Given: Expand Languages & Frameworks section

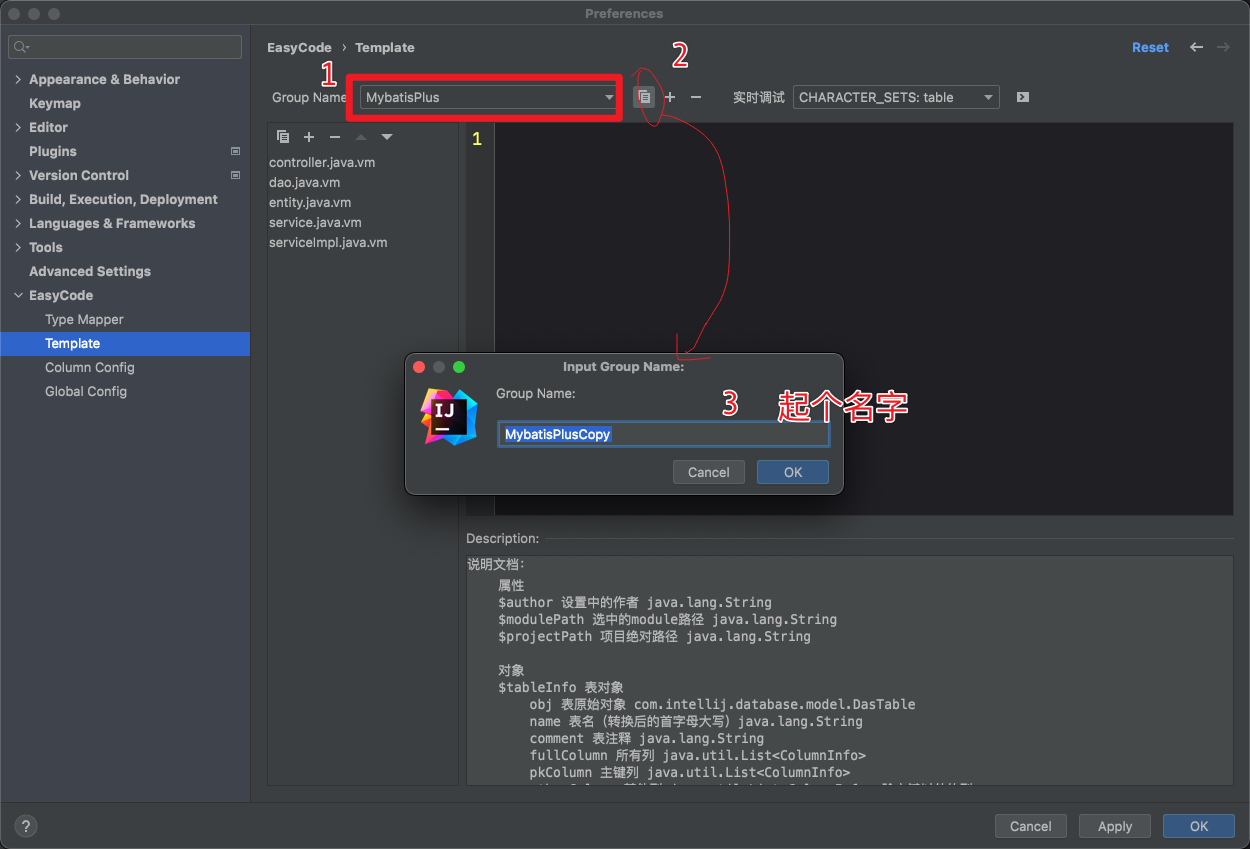Looking at the screenshot, I should pos(18,223).
